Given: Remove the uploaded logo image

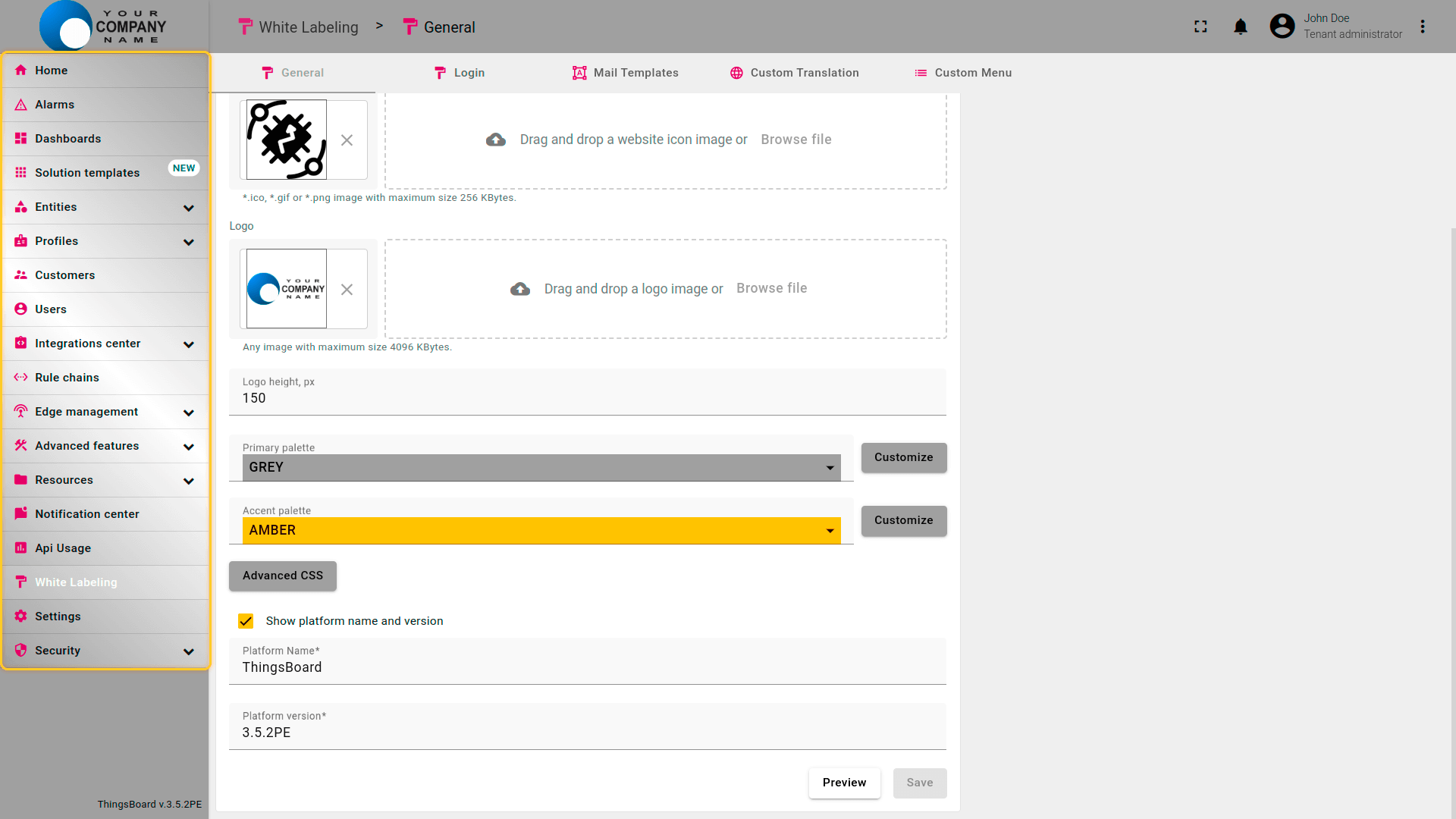Looking at the screenshot, I should coord(347,290).
